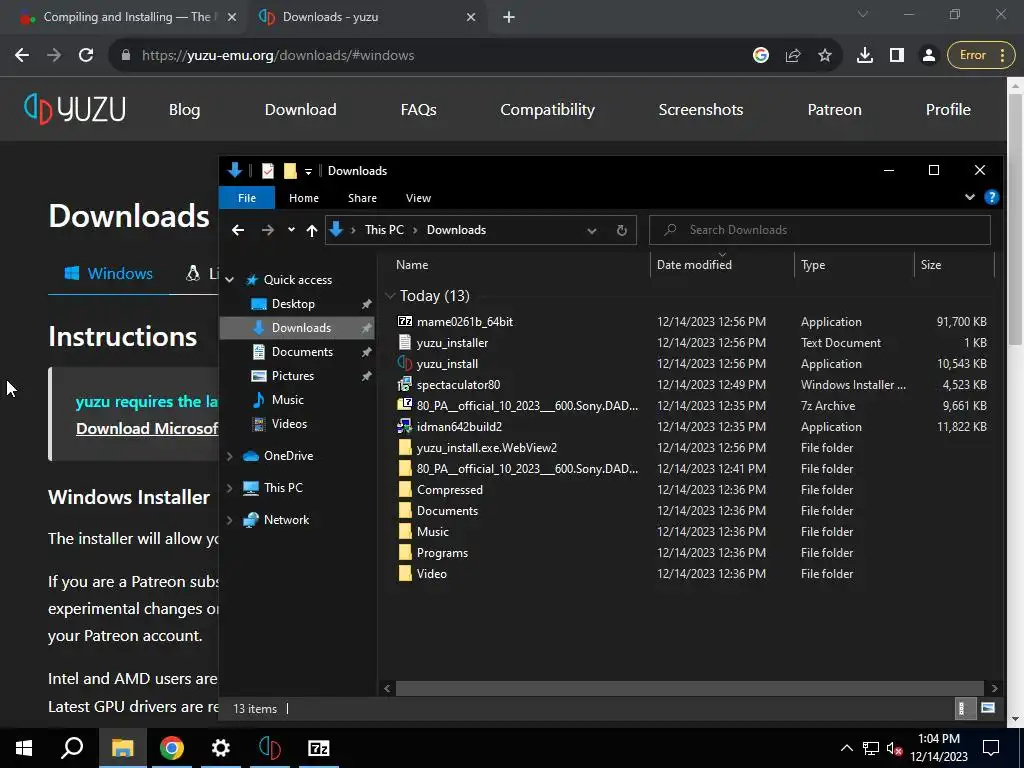Select the yuzu_install application file
1024x768 pixels.
447,364
